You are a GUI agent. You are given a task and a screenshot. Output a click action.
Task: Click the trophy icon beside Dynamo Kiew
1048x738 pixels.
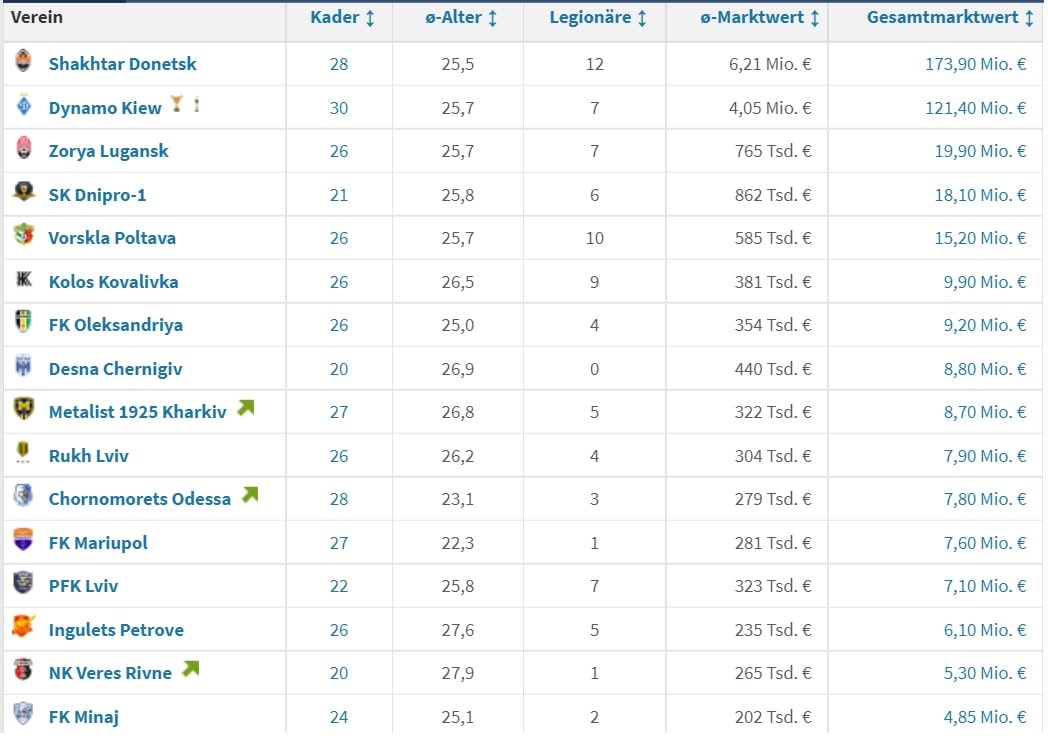tap(177, 104)
